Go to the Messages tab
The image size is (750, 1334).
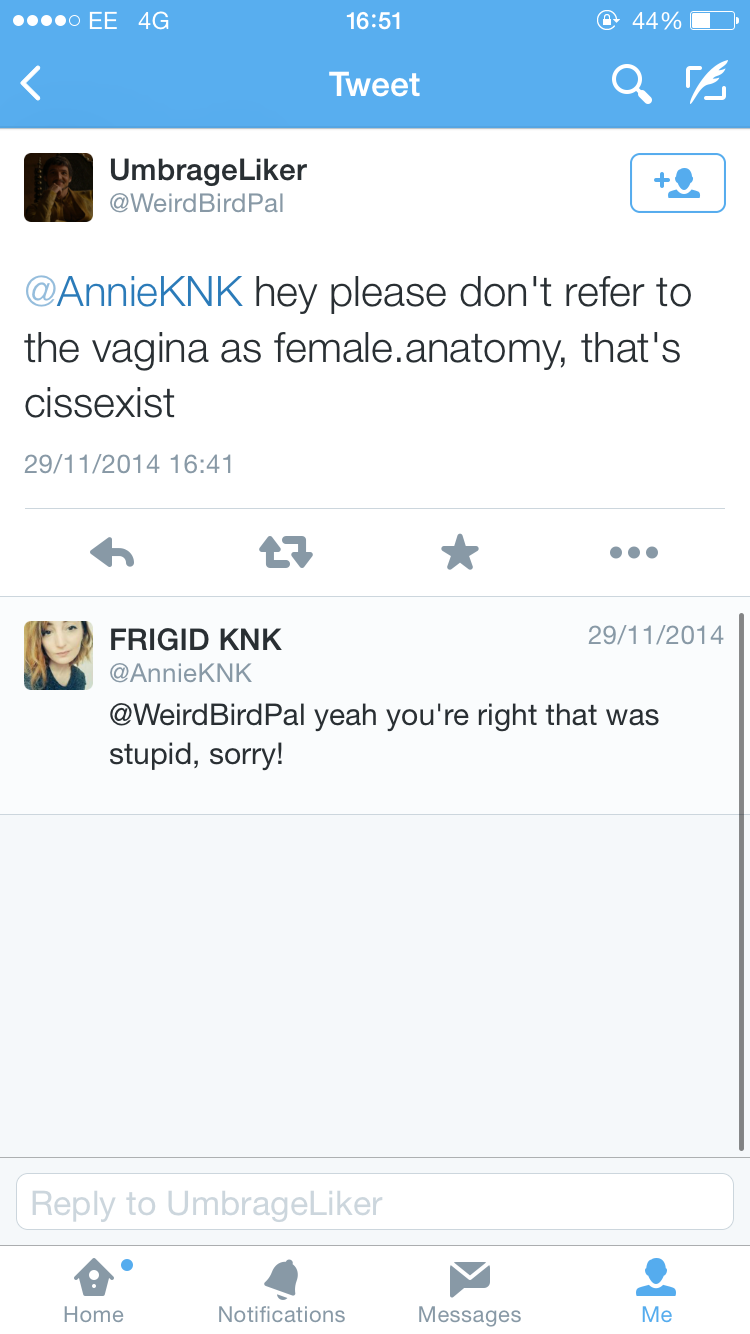coord(469,1290)
